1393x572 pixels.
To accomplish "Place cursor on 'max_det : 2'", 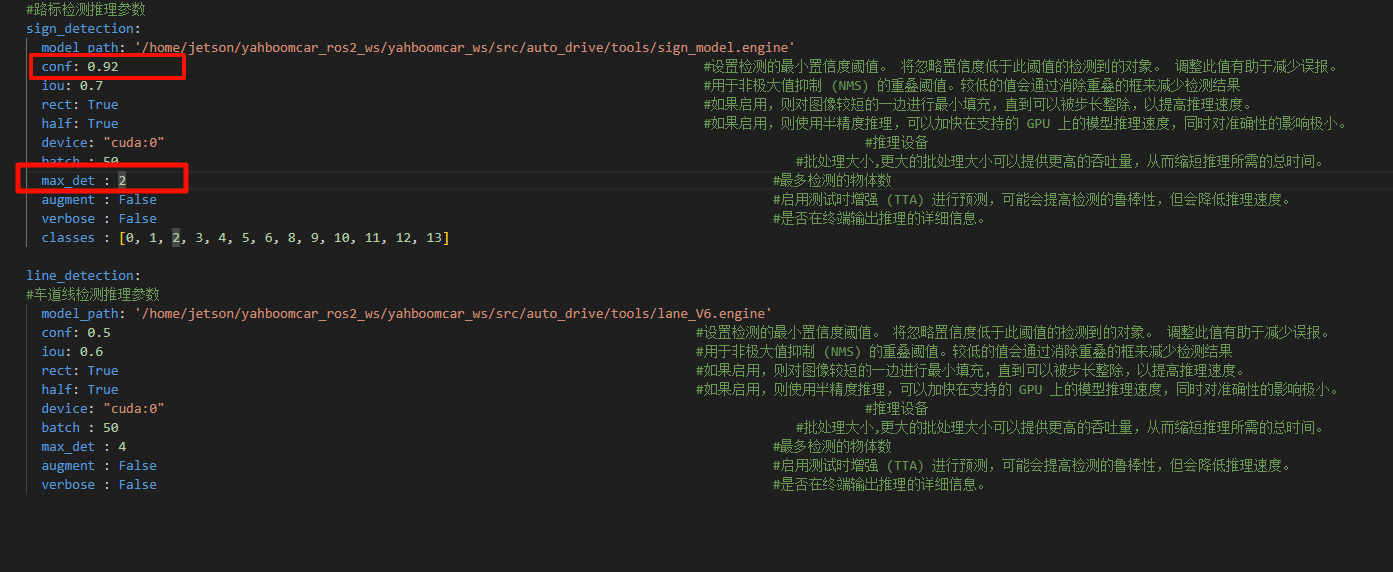I will pos(84,180).
